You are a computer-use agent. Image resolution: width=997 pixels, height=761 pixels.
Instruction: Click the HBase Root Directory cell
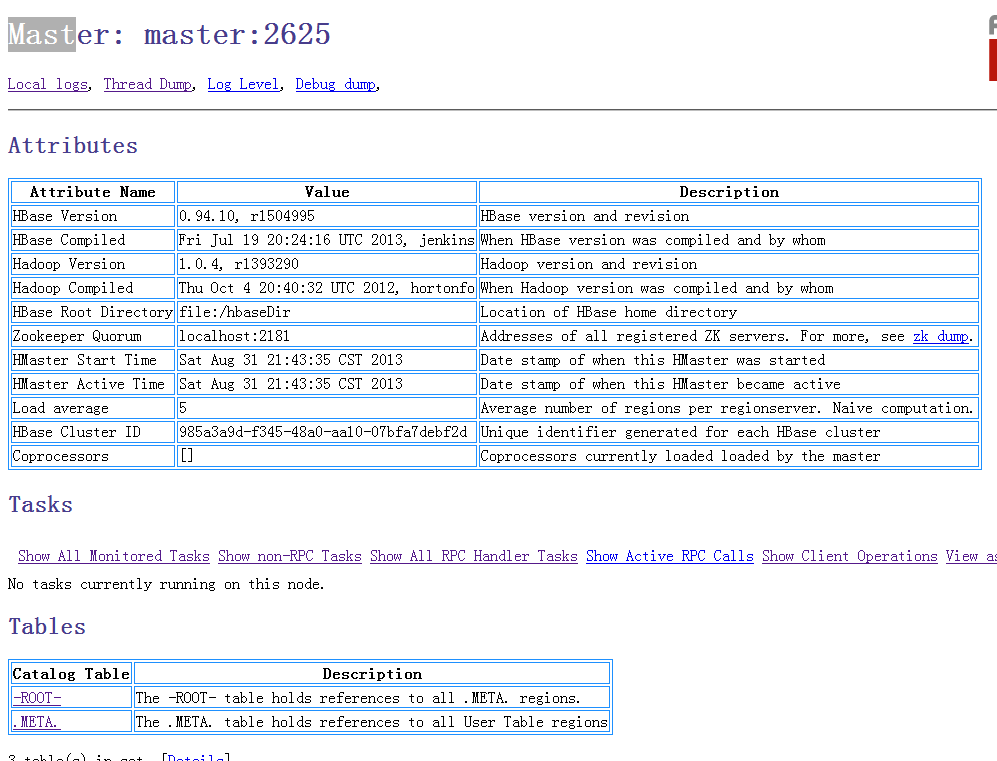coord(93,312)
